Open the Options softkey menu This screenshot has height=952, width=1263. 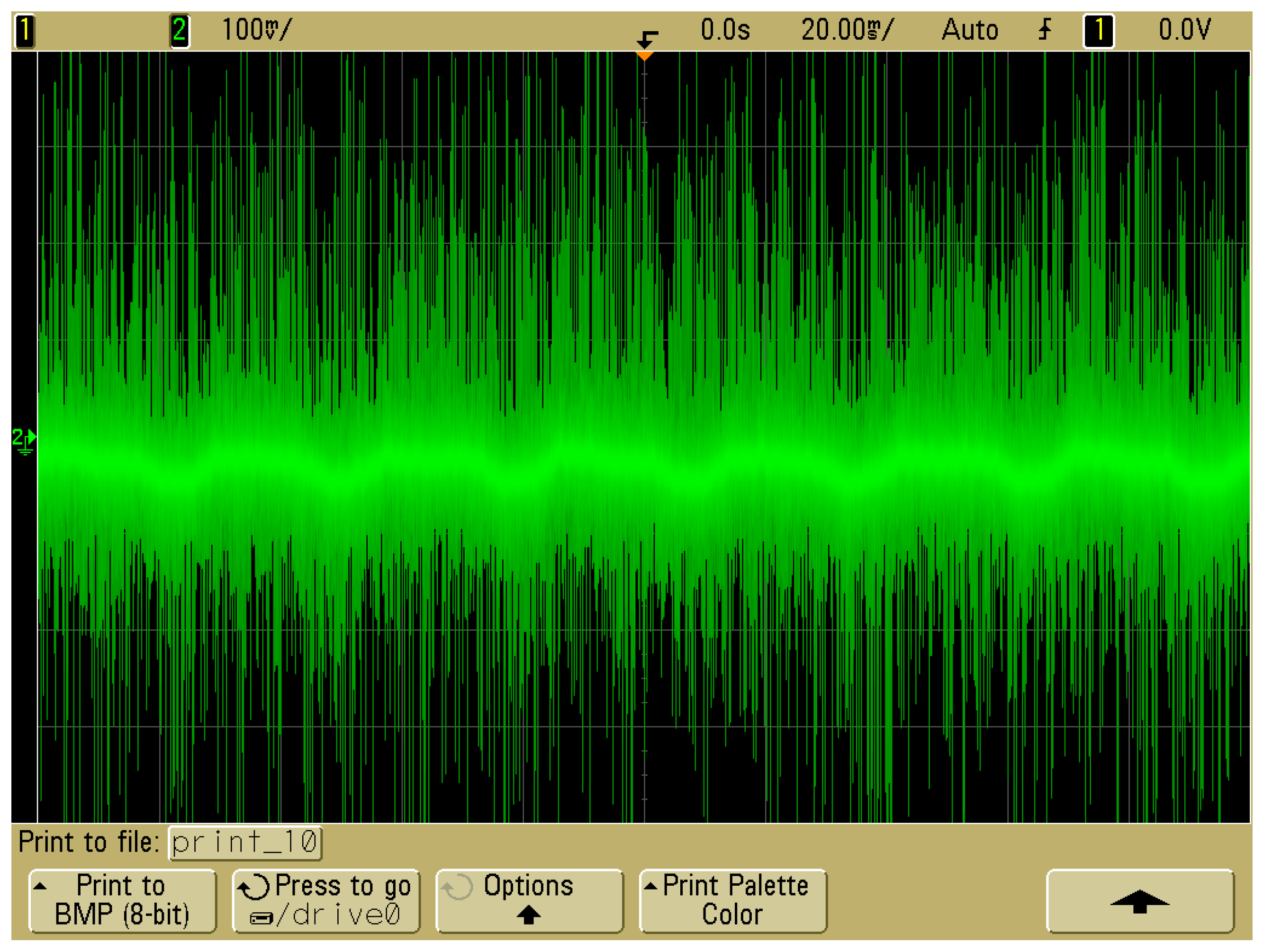coord(529,901)
